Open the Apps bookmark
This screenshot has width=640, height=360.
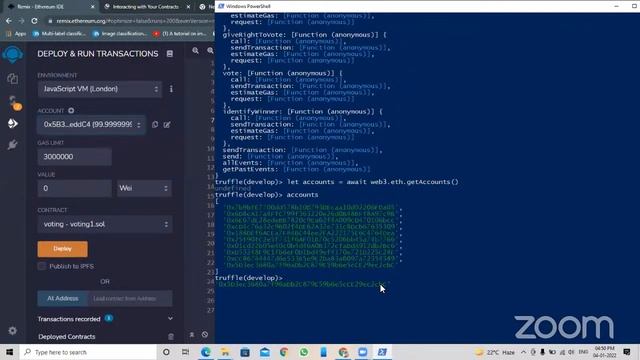point(16,33)
